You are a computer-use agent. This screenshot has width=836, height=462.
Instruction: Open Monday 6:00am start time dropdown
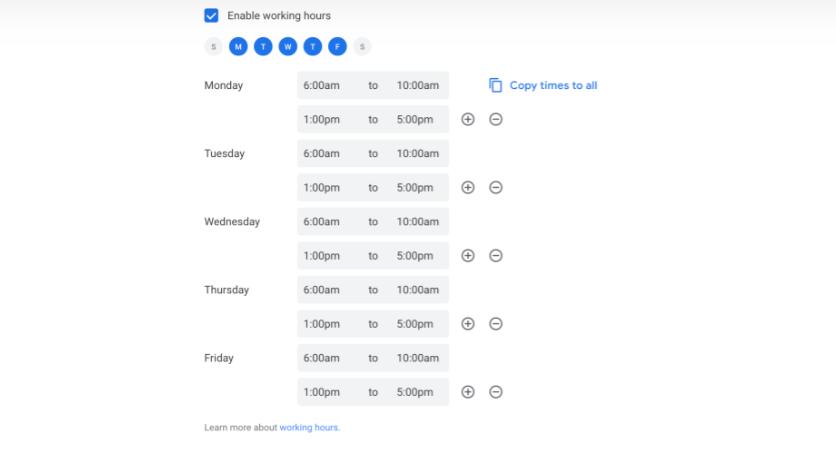tap(322, 86)
